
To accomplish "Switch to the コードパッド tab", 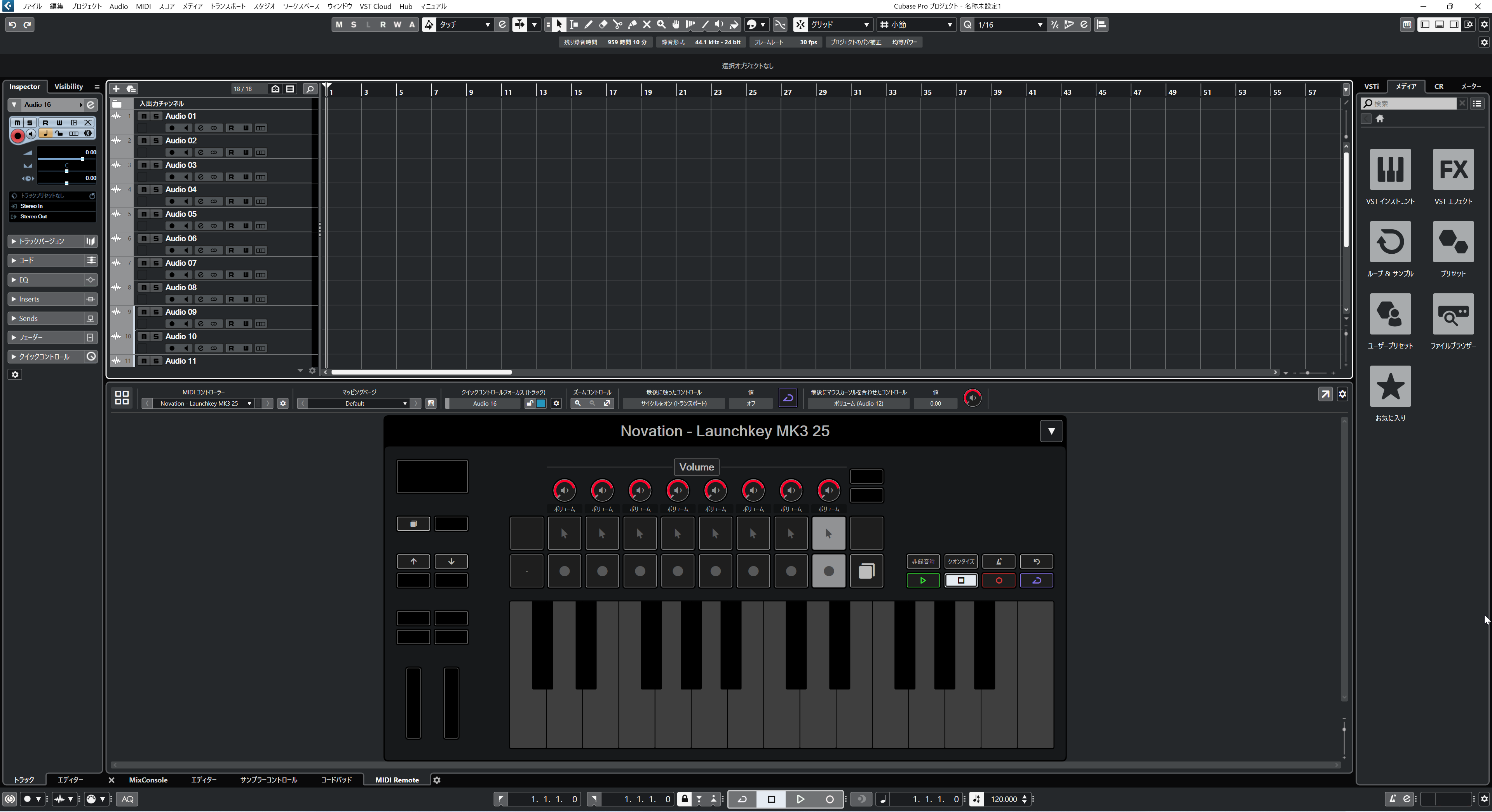I will click(x=336, y=780).
